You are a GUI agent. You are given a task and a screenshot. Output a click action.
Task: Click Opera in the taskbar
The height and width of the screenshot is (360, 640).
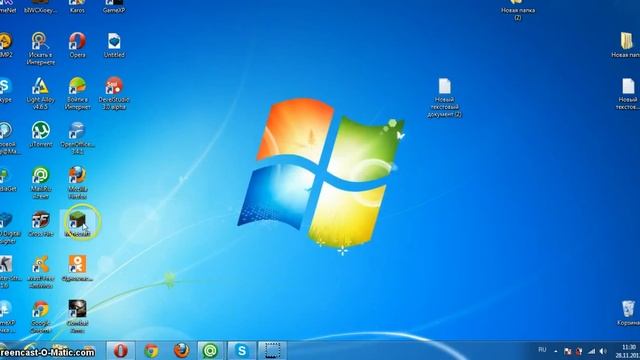120,351
